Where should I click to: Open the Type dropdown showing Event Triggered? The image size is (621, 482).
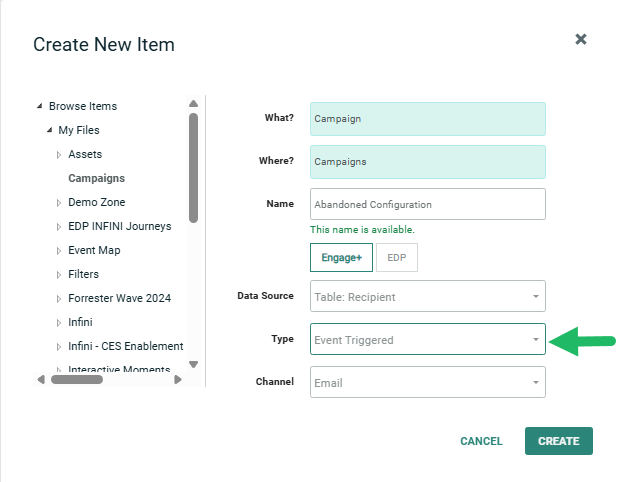click(x=428, y=340)
